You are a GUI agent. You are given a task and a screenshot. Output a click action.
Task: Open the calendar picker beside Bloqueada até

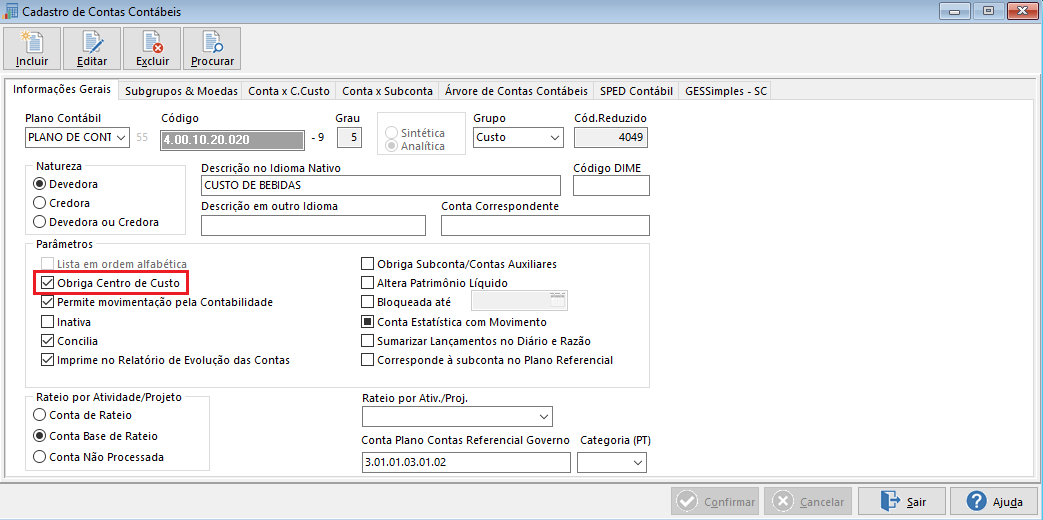point(558,301)
